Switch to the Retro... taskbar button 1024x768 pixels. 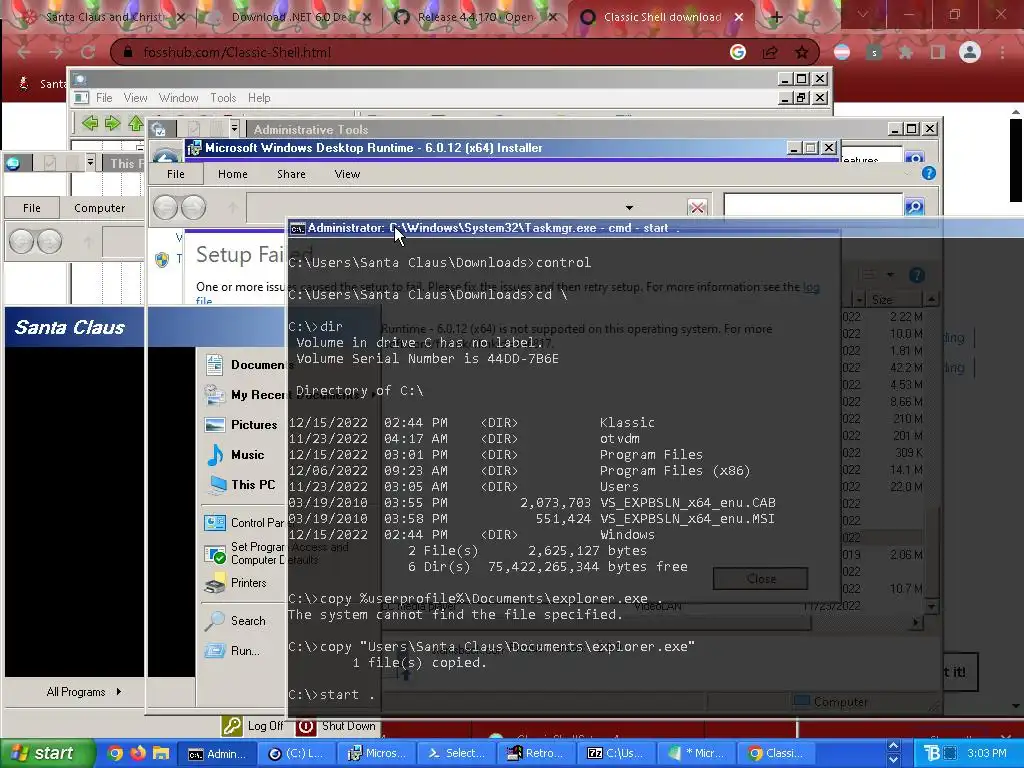(x=536, y=754)
